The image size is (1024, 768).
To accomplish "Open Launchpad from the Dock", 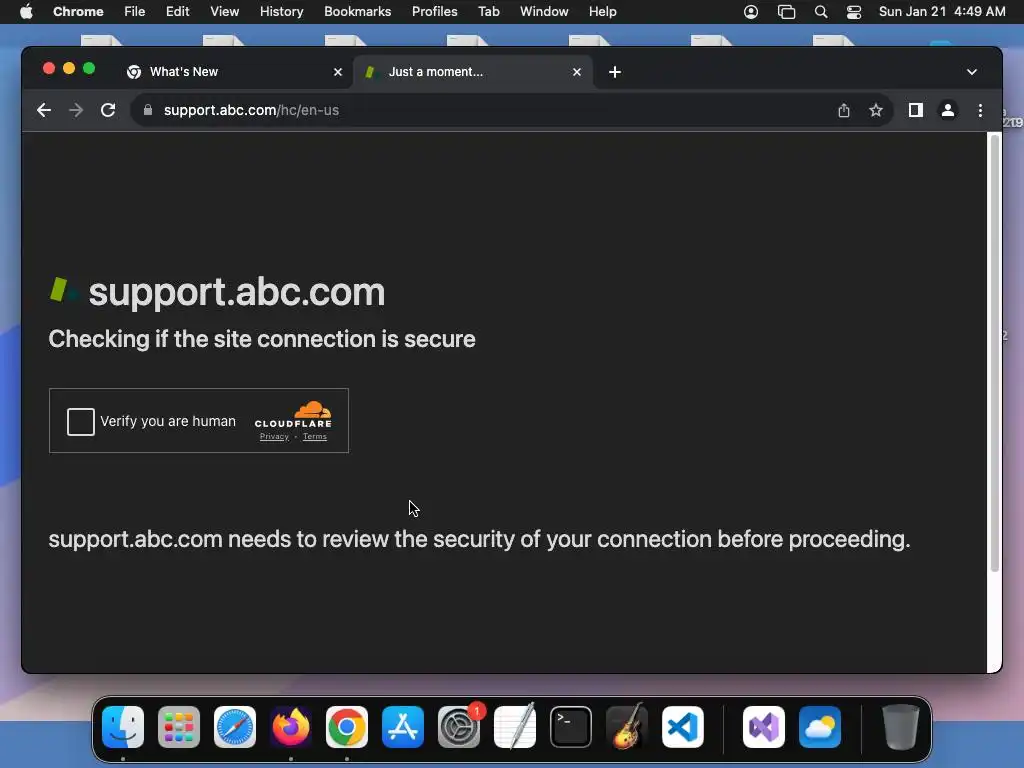I will 179,727.
